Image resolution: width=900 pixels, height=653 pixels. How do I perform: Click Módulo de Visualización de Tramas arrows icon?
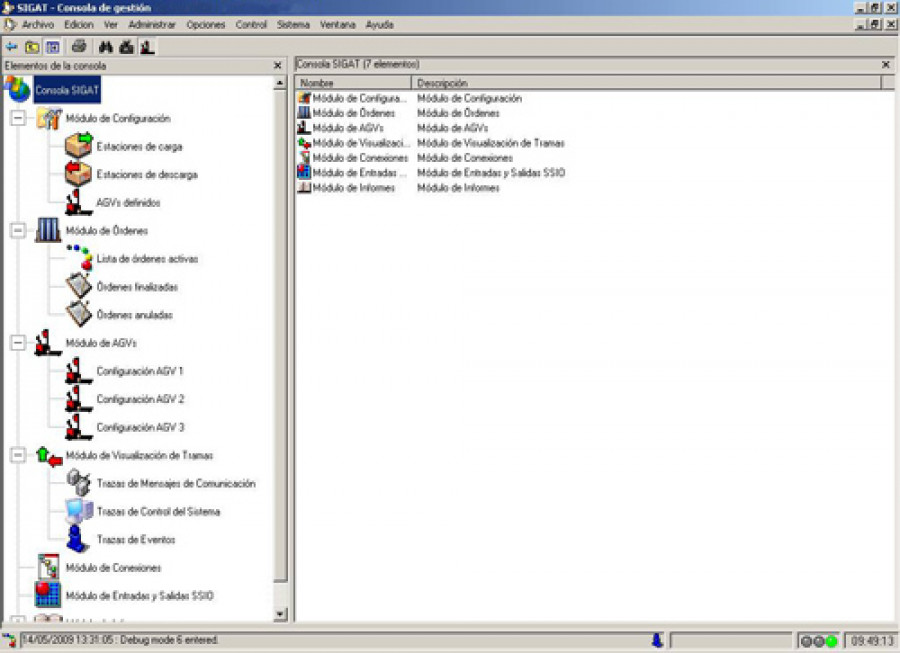[x=49, y=456]
